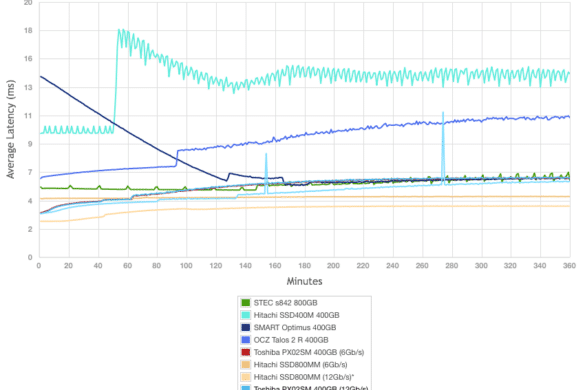Click the orange Hitachi SSD800MM 6Gb/s swatch
Image resolution: width=585 pixels, height=390 pixels.
[245, 364]
